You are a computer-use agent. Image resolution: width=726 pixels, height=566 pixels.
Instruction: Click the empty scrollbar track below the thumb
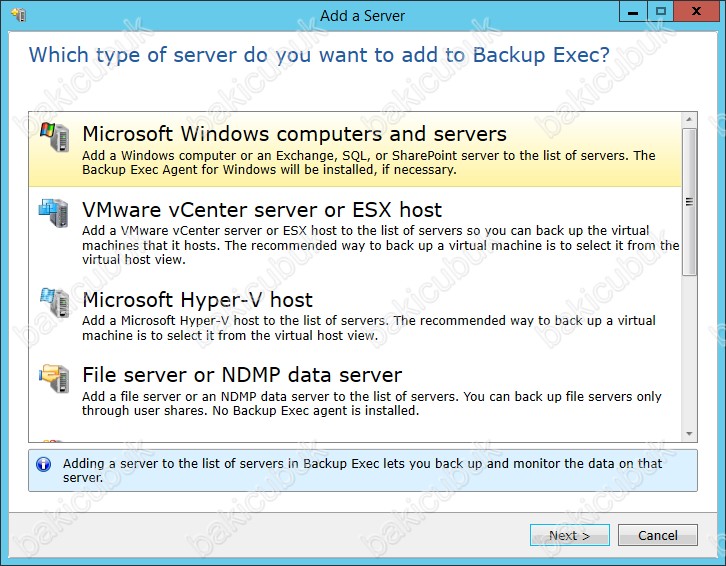pos(688,350)
